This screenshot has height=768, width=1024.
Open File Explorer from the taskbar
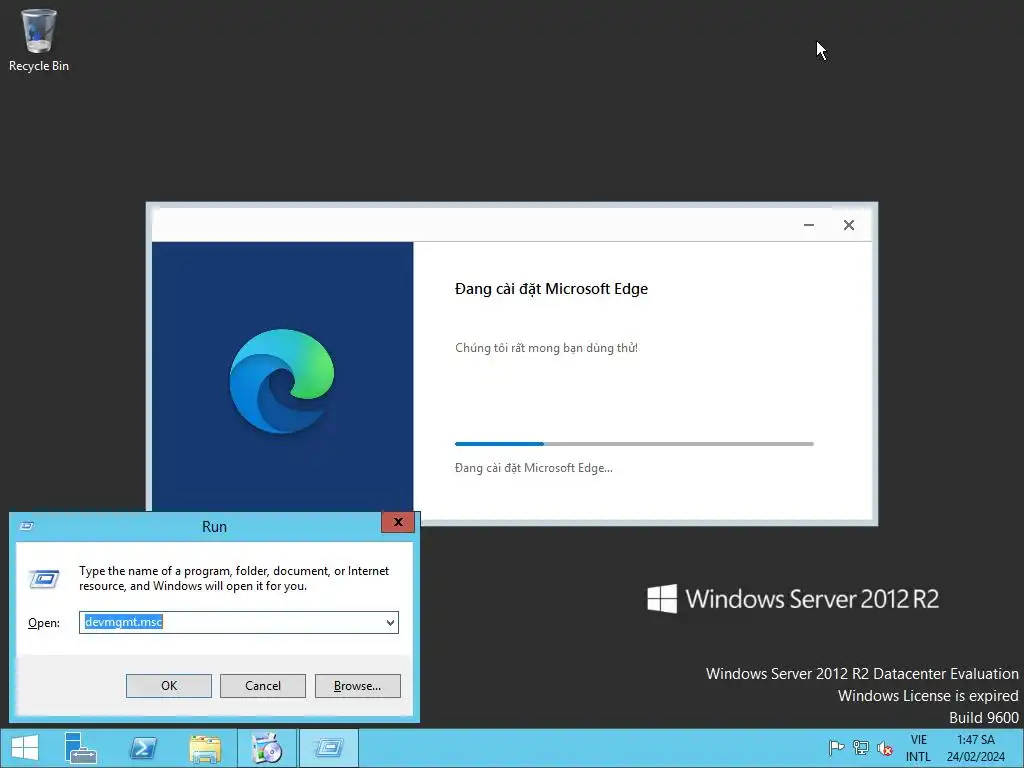(204, 748)
